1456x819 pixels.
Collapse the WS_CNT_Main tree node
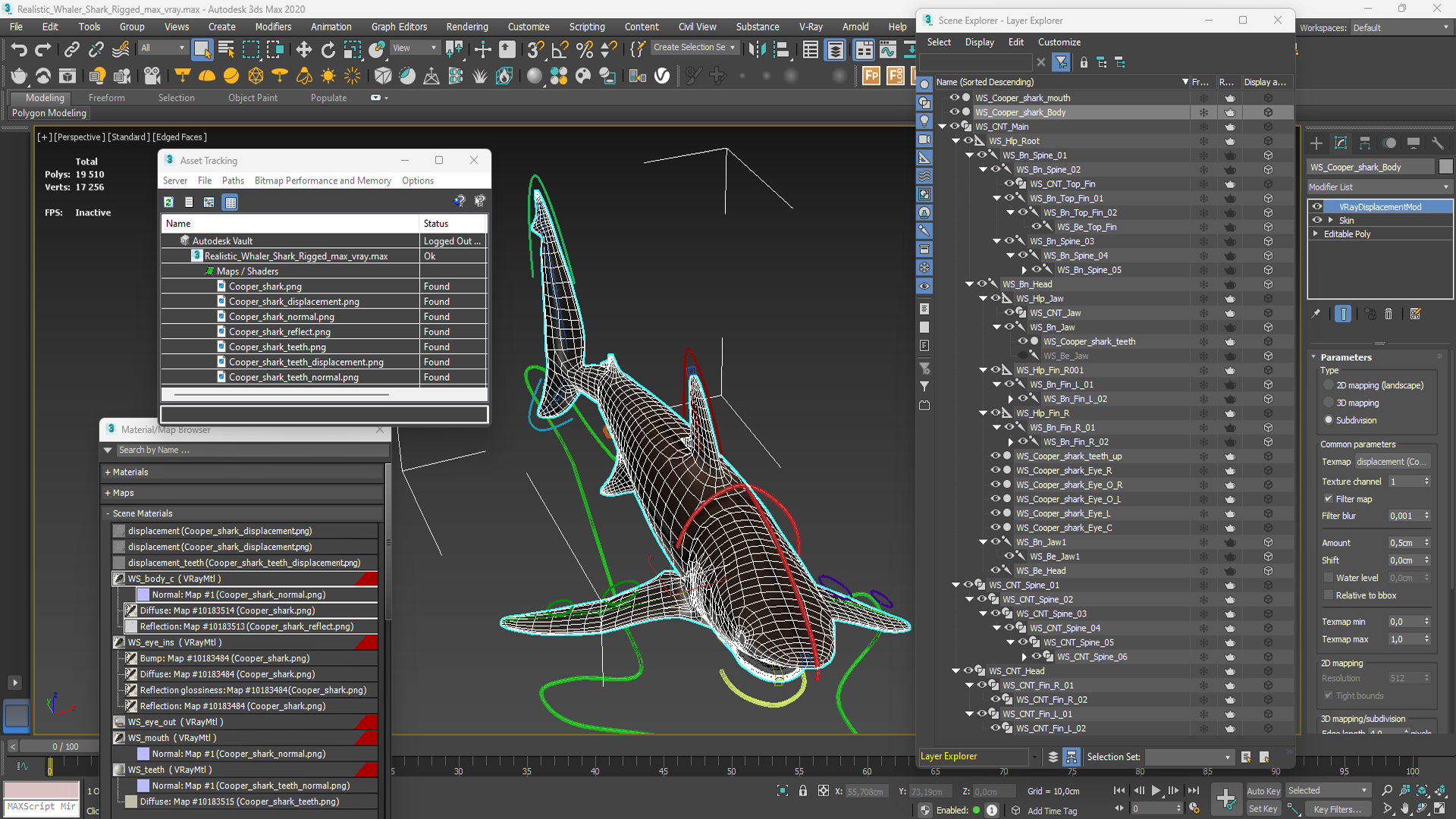coord(943,127)
